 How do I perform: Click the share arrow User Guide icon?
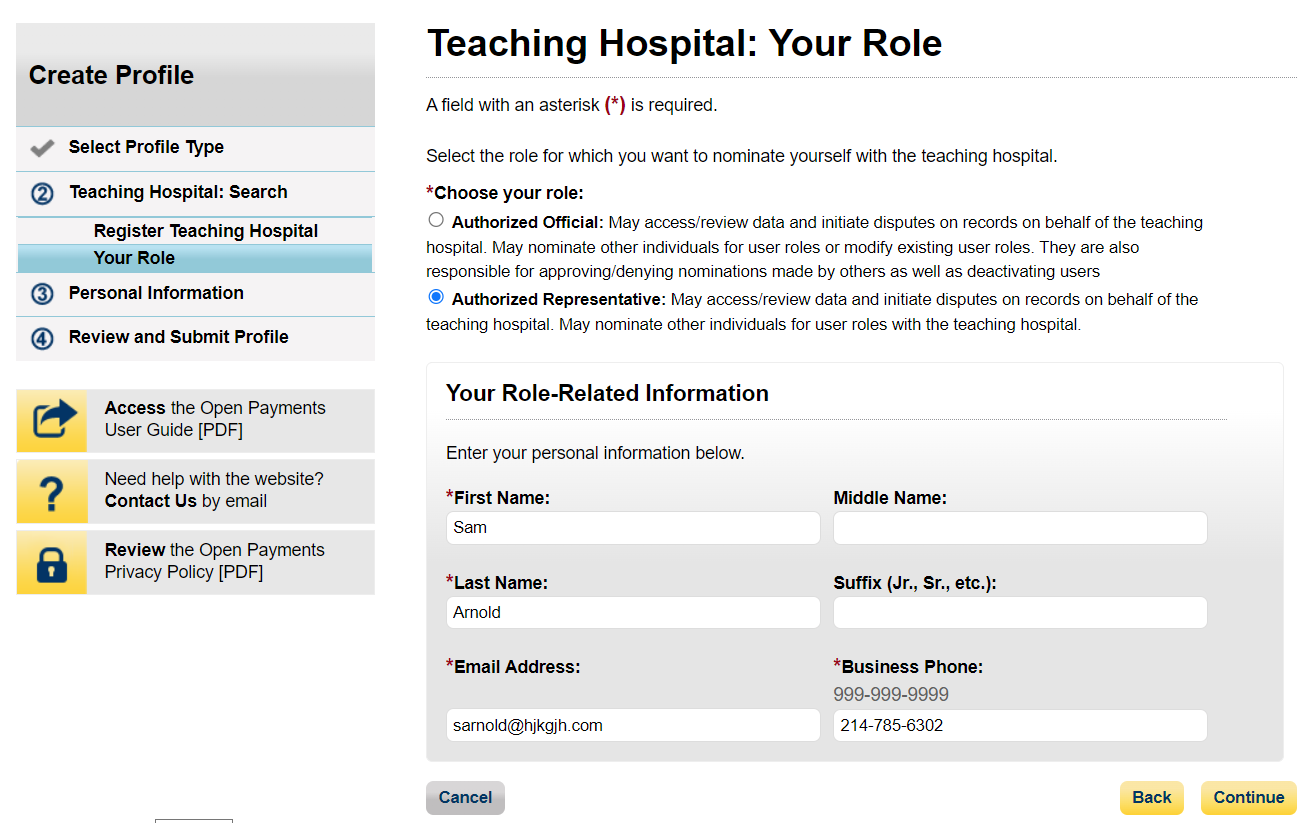(x=52, y=420)
